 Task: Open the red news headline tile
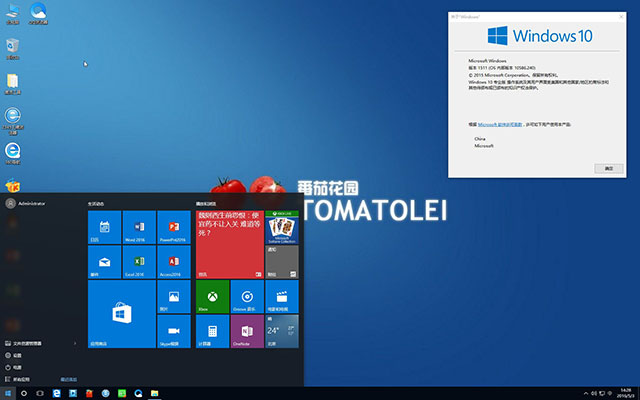coord(228,243)
